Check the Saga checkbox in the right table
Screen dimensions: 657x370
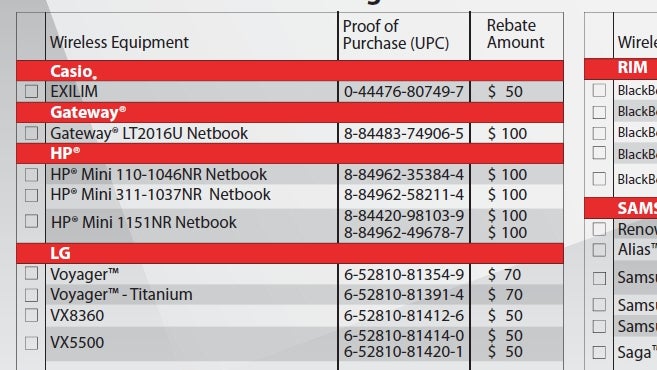[599, 352]
